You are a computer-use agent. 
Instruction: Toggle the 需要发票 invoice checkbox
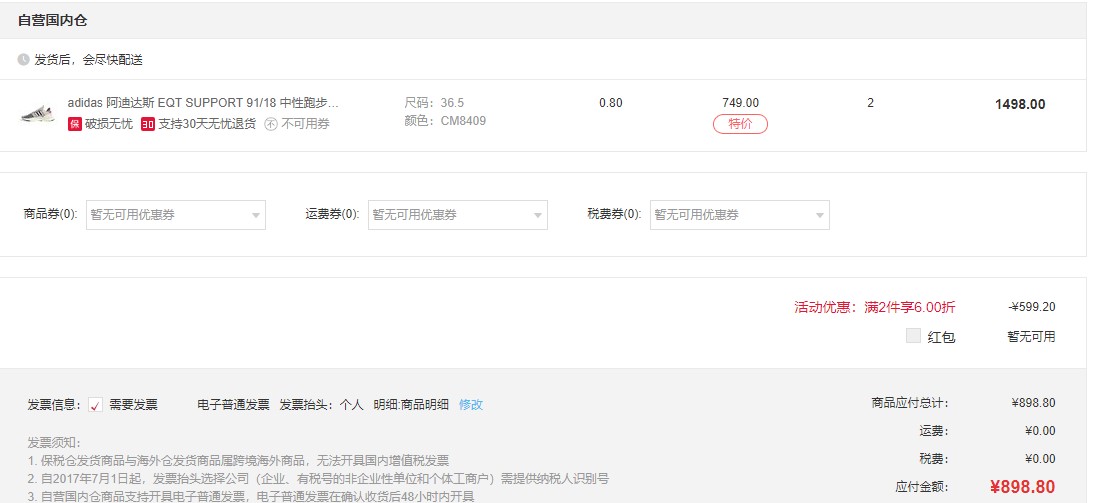coord(95,405)
